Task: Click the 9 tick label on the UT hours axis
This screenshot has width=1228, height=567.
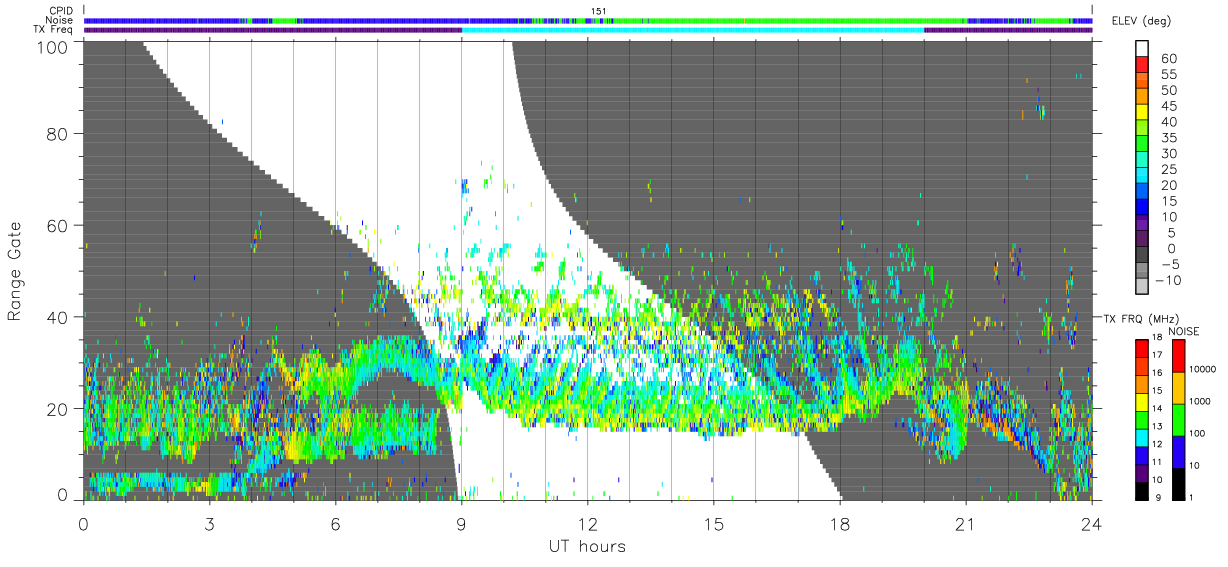Action: coord(462,524)
